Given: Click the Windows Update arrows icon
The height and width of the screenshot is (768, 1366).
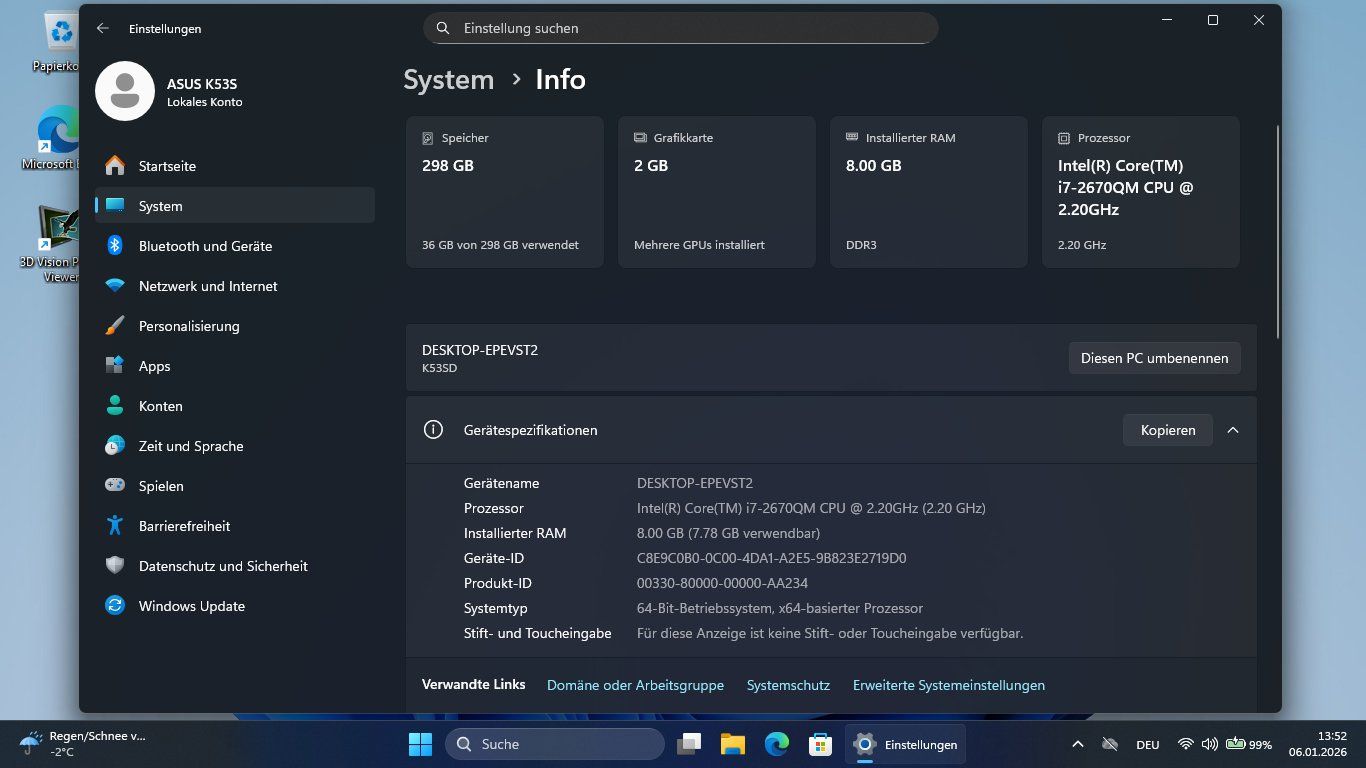Looking at the screenshot, I should pyautogui.click(x=115, y=606).
